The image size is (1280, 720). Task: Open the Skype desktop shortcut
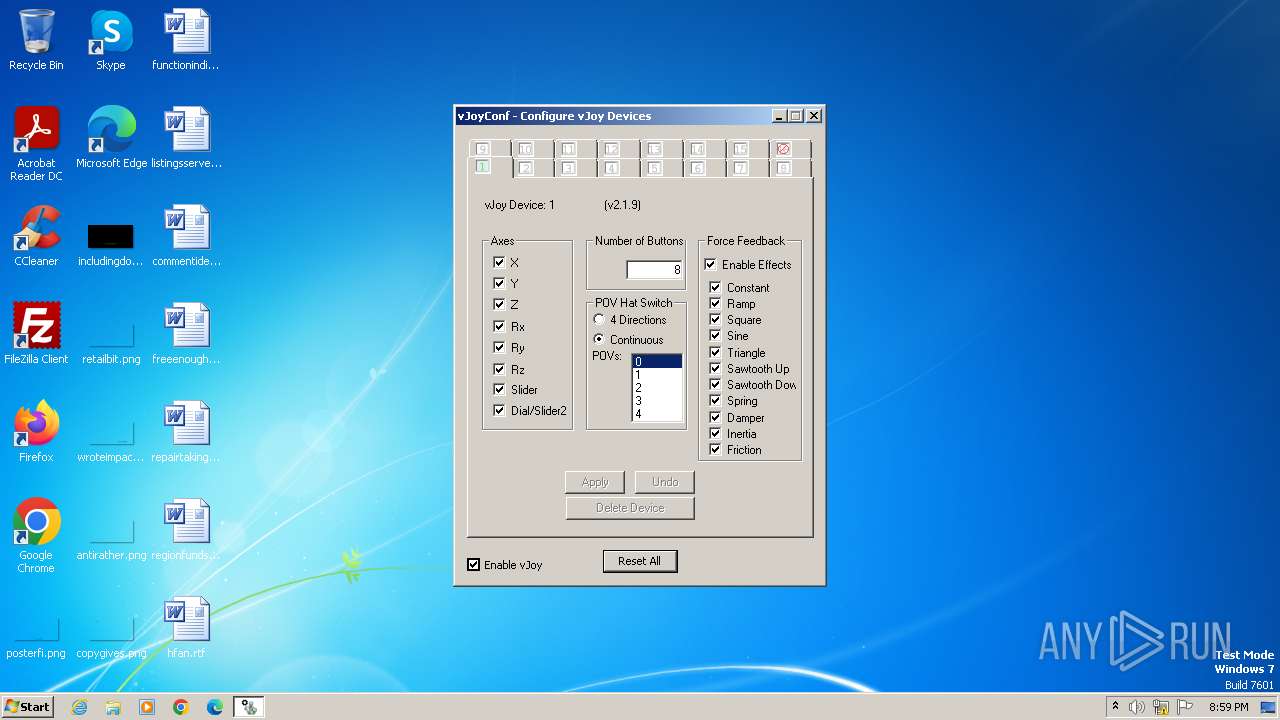pyautogui.click(x=111, y=40)
